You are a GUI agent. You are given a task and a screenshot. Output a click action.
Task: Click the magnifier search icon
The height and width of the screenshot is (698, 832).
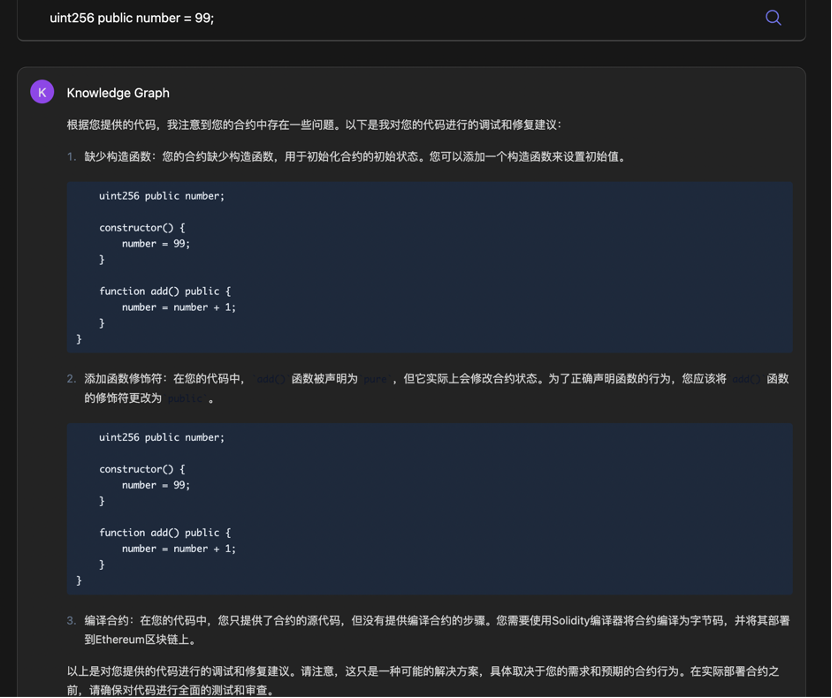click(x=773, y=17)
